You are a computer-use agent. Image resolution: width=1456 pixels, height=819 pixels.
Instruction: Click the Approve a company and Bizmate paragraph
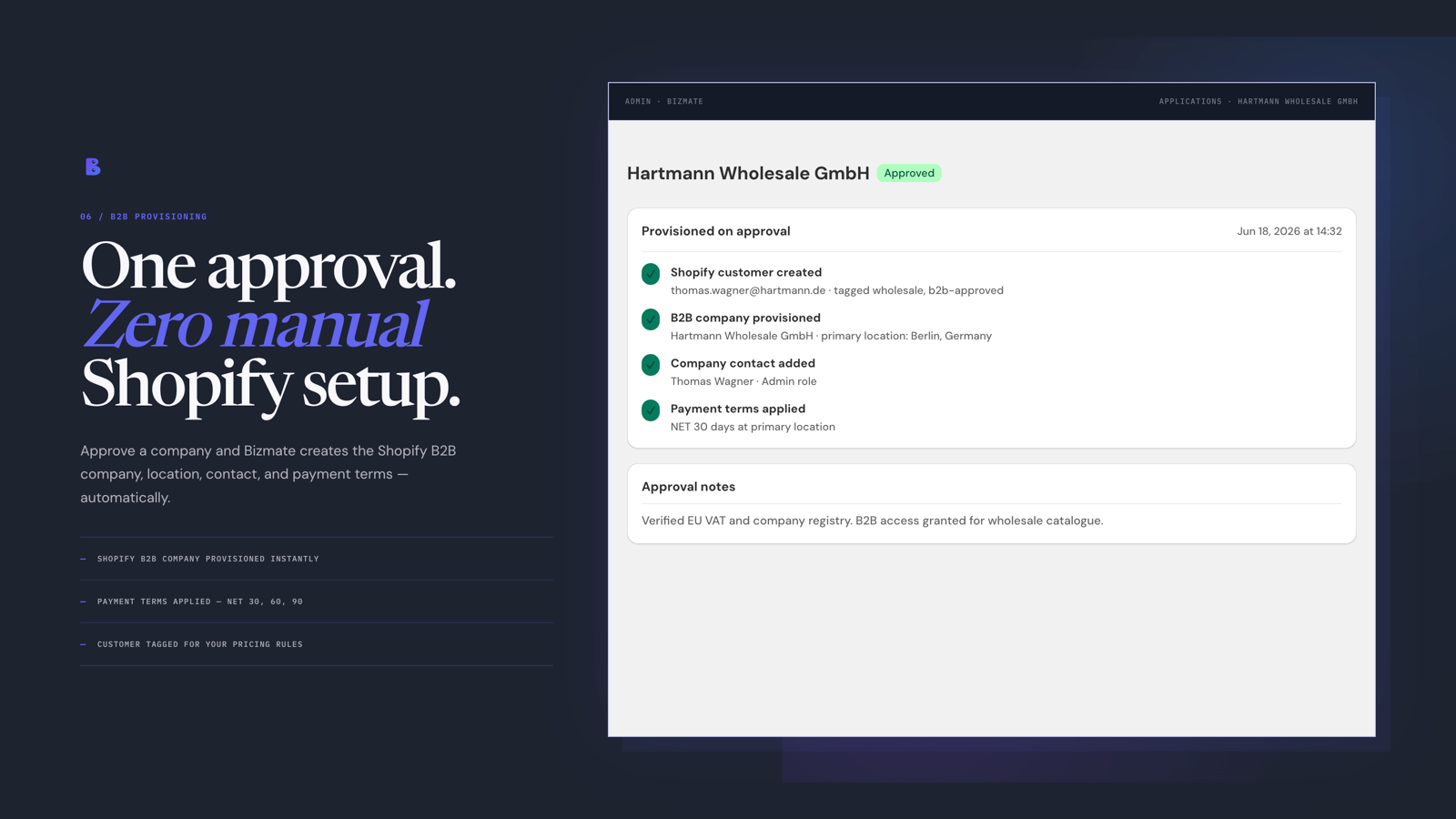pyautogui.click(x=268, y=474)
